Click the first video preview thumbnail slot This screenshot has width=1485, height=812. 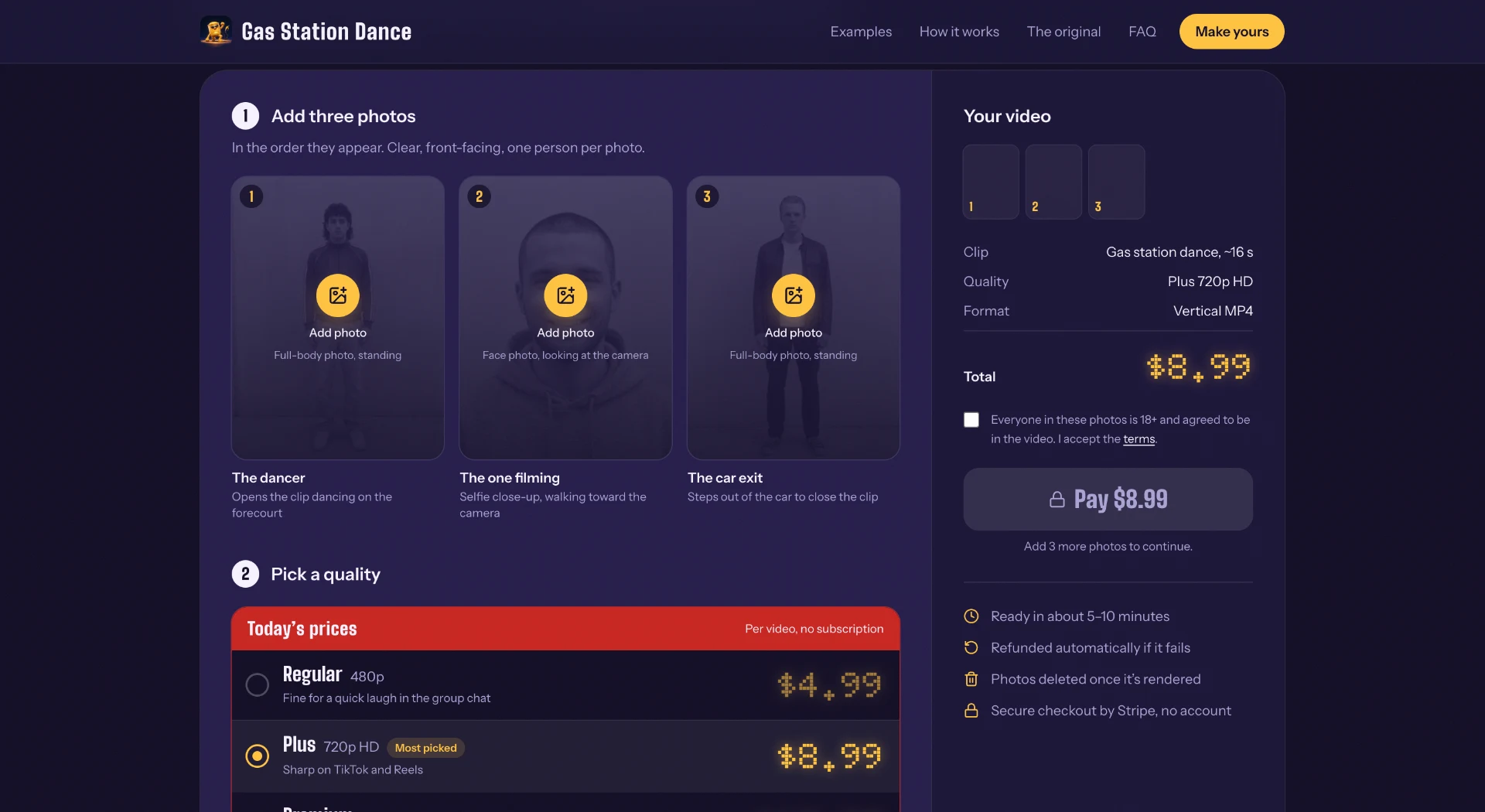pyautogui.click(x=991, y=182)
